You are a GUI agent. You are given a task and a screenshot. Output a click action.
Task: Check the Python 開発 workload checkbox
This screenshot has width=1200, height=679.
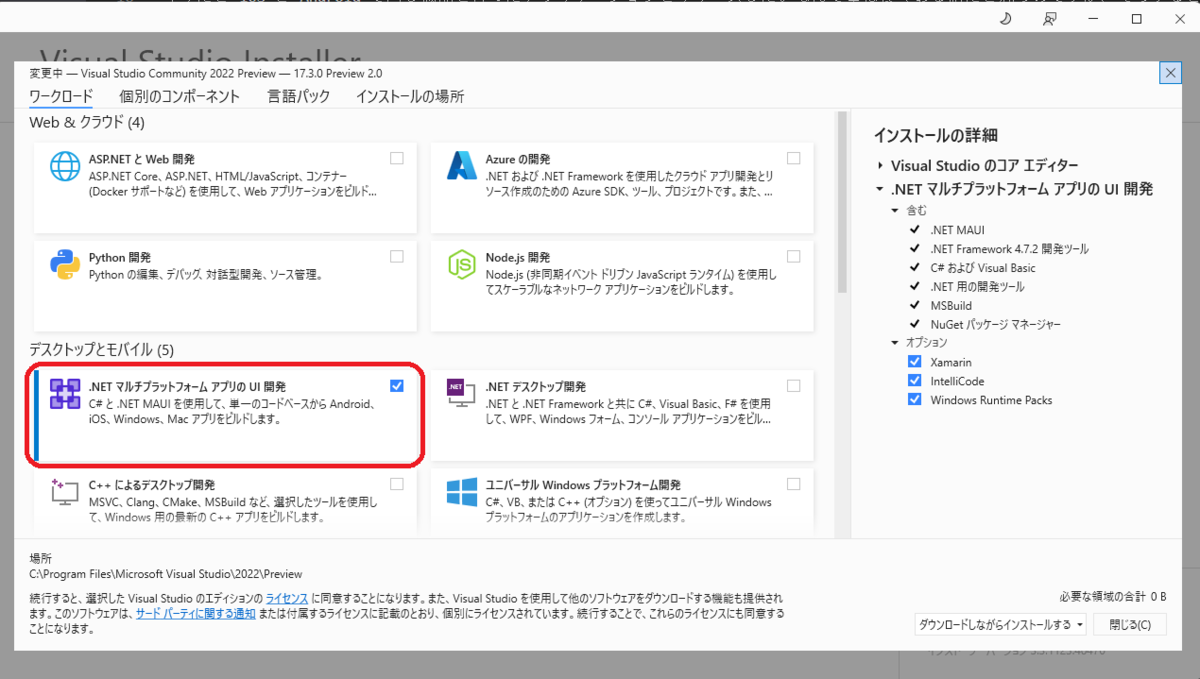pyautogui.click(x=397, y=256)
